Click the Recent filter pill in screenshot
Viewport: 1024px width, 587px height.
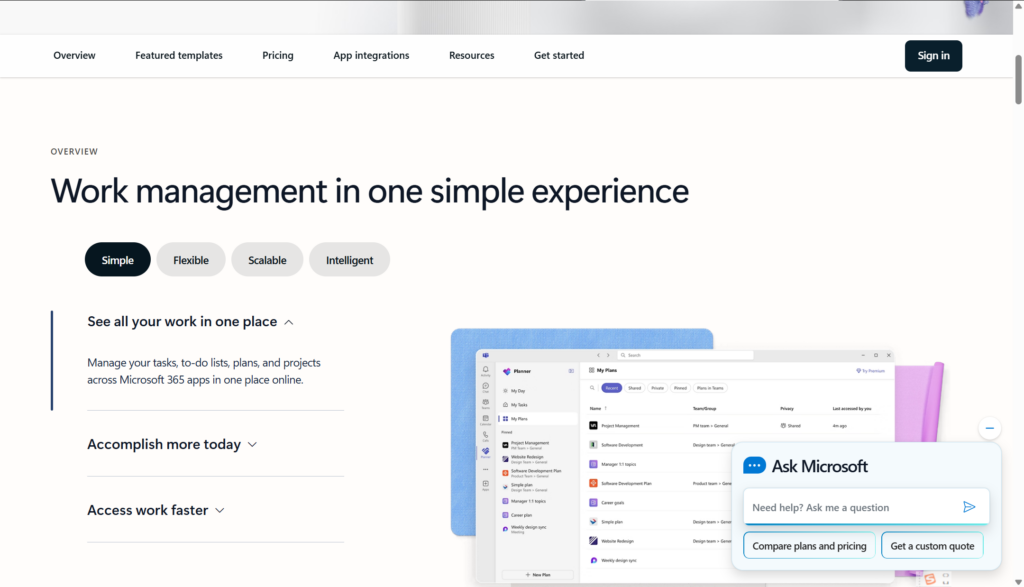tap(611, 388)
